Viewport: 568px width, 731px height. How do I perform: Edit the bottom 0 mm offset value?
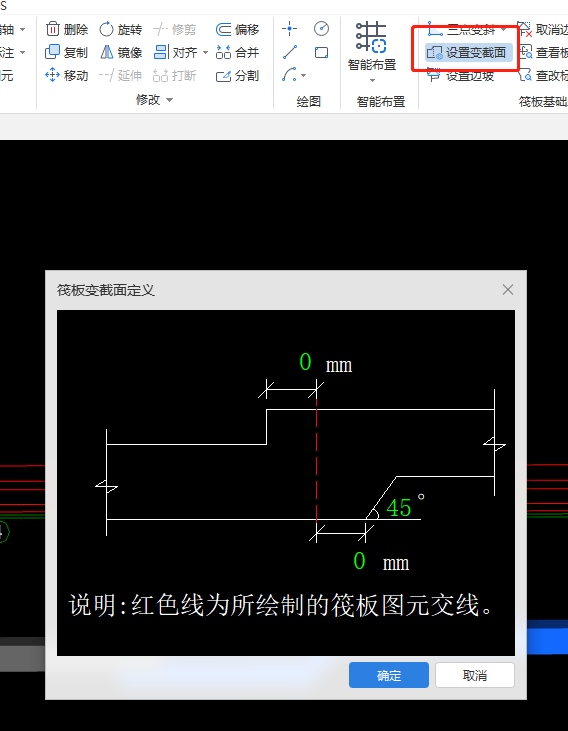[x=359, y=561]
